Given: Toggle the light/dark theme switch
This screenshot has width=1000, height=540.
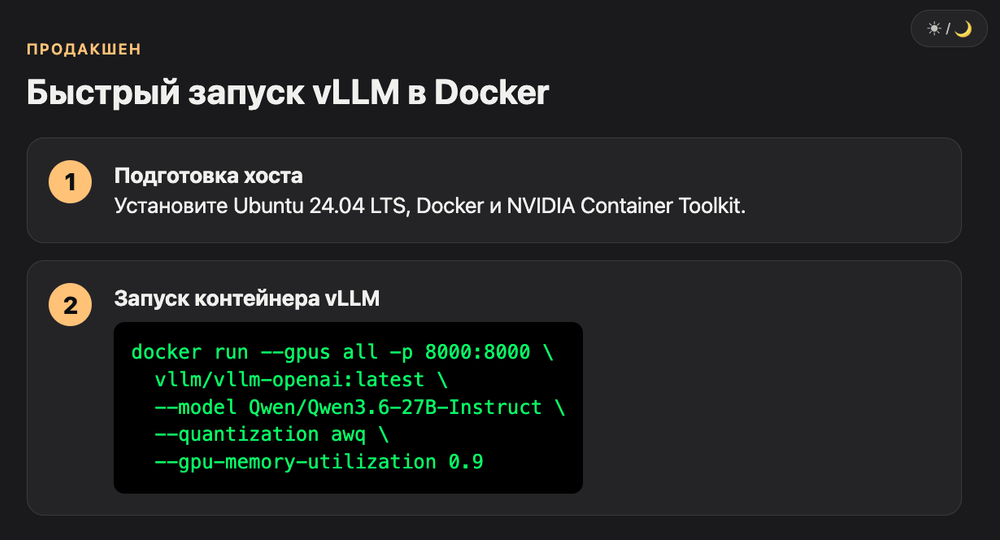Looking at the screenshot, I should tap(948, 29).
